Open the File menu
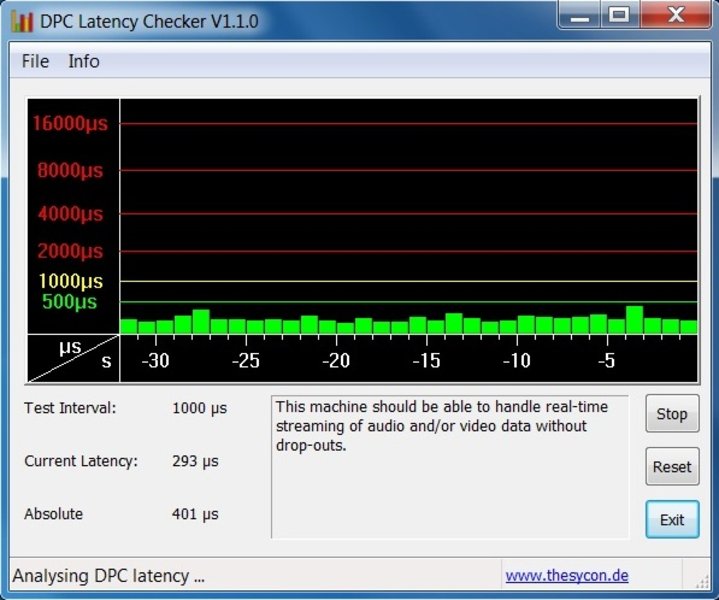This screenshot has width=719, height=600. click(35, 61)
